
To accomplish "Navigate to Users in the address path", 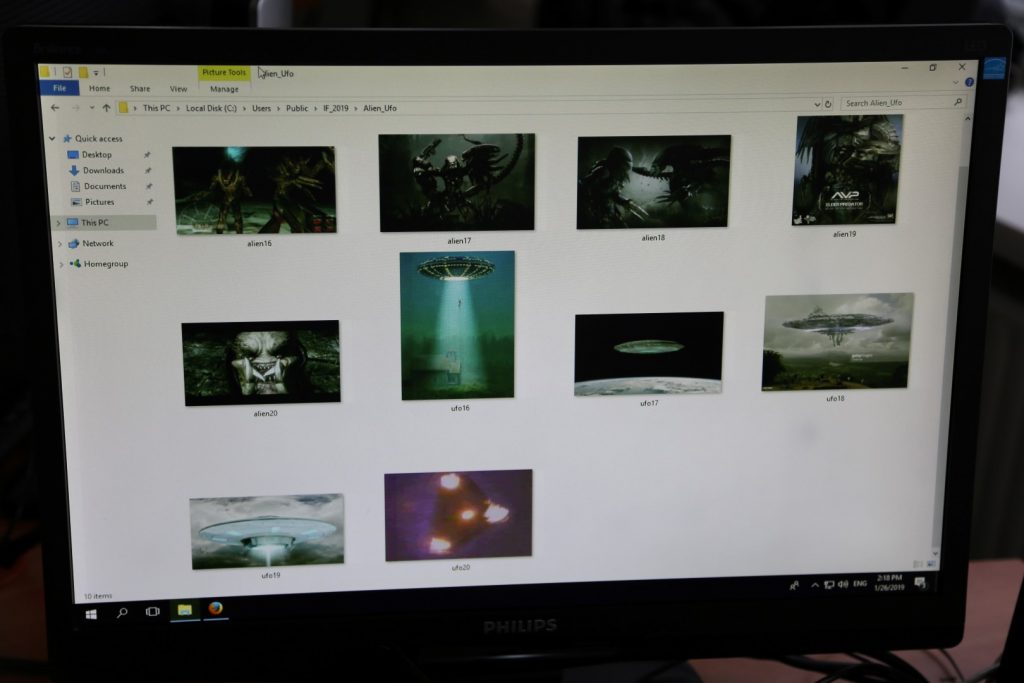I will pyautogui.click(x=261, y=108).
